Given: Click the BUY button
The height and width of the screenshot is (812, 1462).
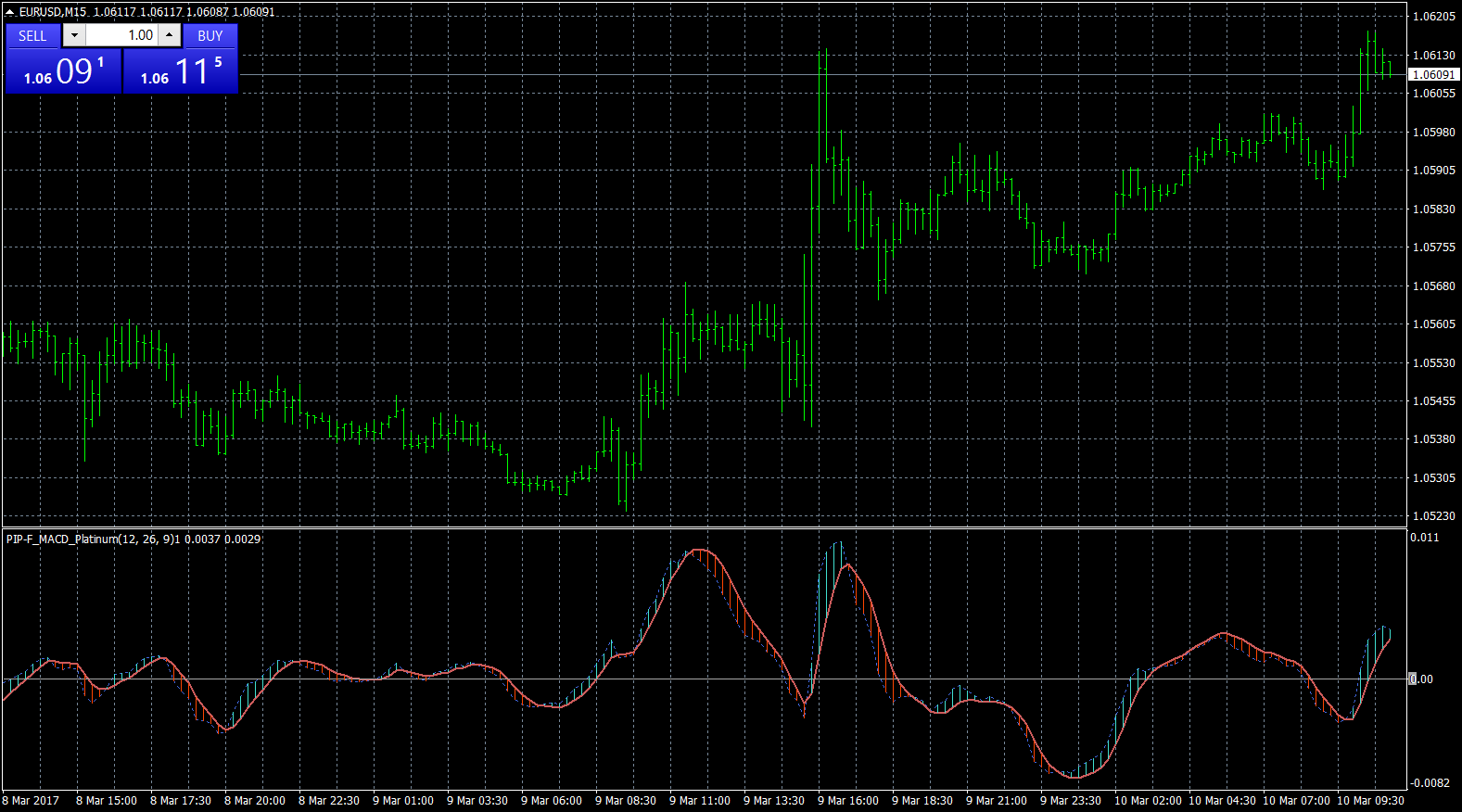Looking at the screenshot, I should [210, 35].
